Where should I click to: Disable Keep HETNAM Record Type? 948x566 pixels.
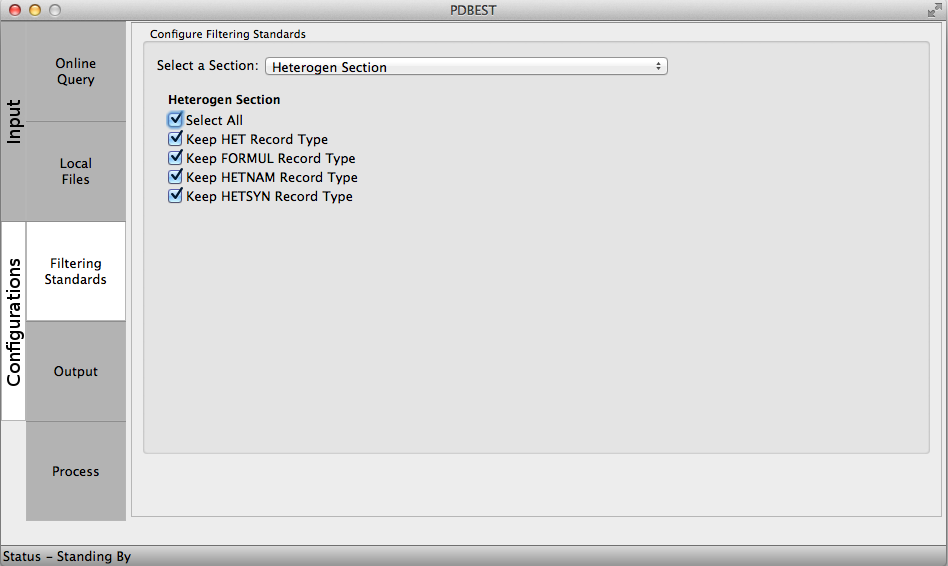[176, 177]
